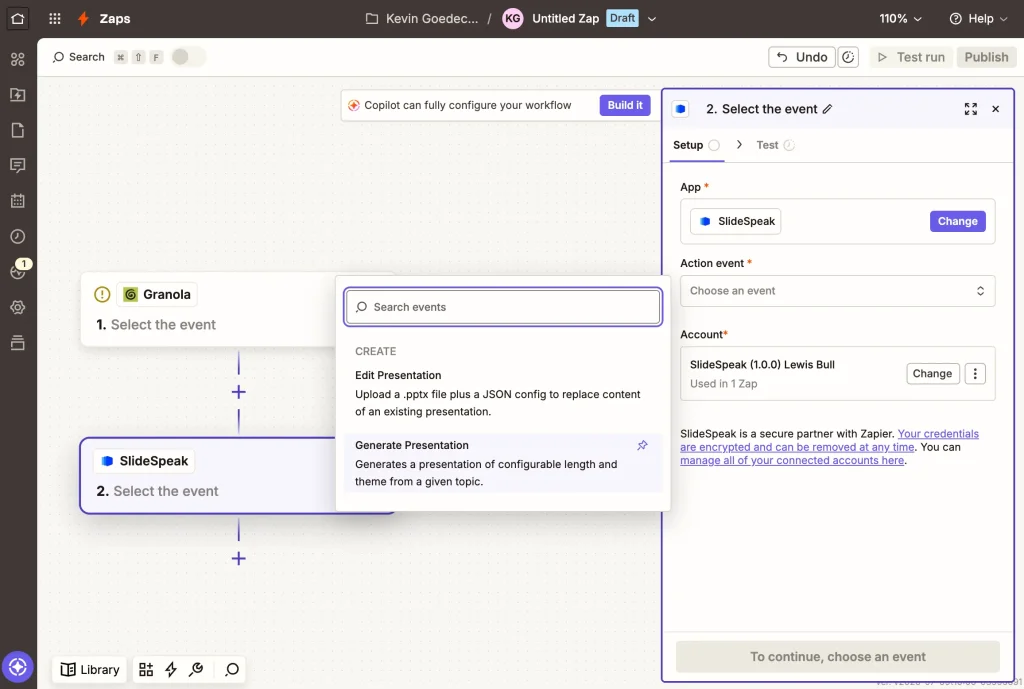This screenshot has height=689, width=1024.
Task: Open the Choose an event dropdown
Action: [837, 291]
